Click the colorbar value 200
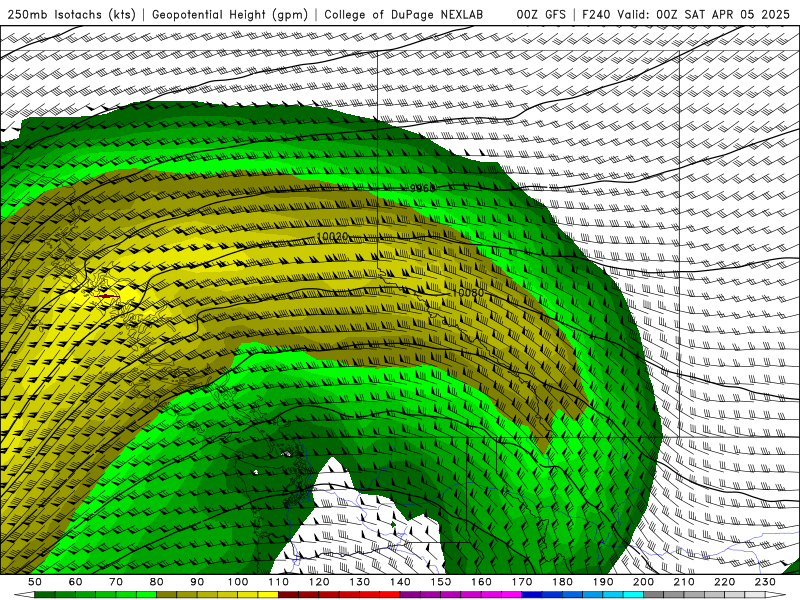The height and width of the screenshot is (600, 800). (644, 582)
